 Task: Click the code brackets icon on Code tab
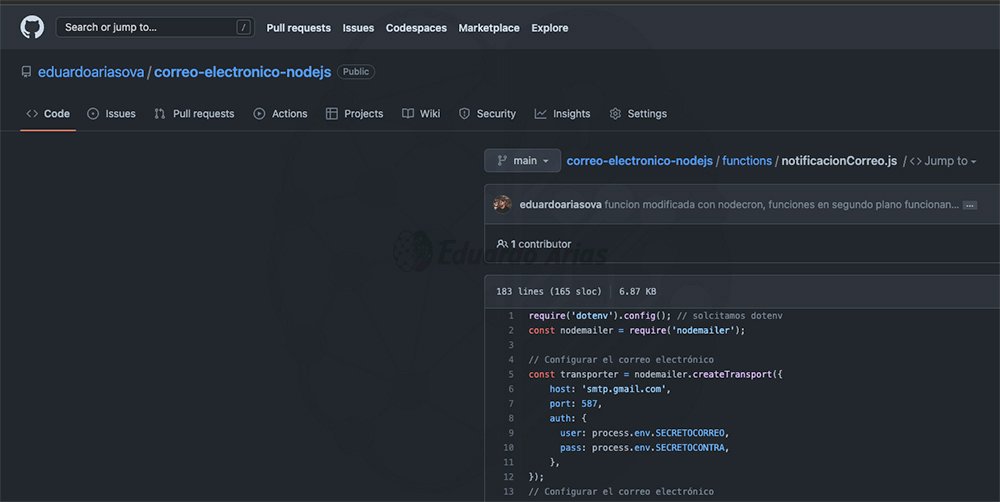(32, 114)
